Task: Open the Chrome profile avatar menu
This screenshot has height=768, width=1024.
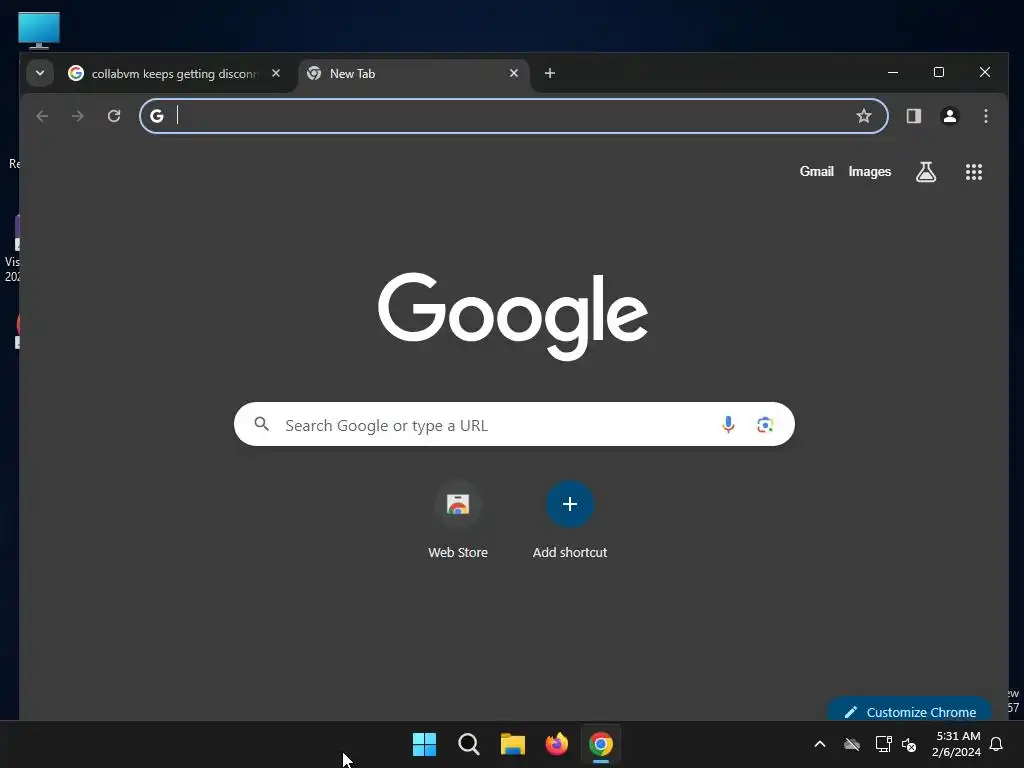Action: click(x=950, y=116)
